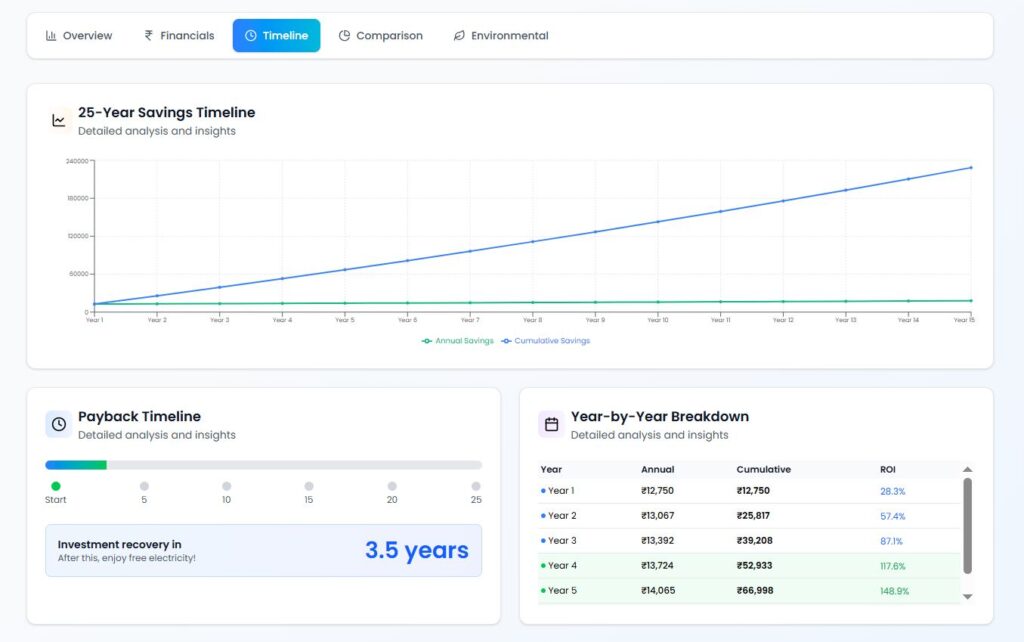Click the payback progress bar
Viewport: 1024px width, 642px height.
(263, 465)
